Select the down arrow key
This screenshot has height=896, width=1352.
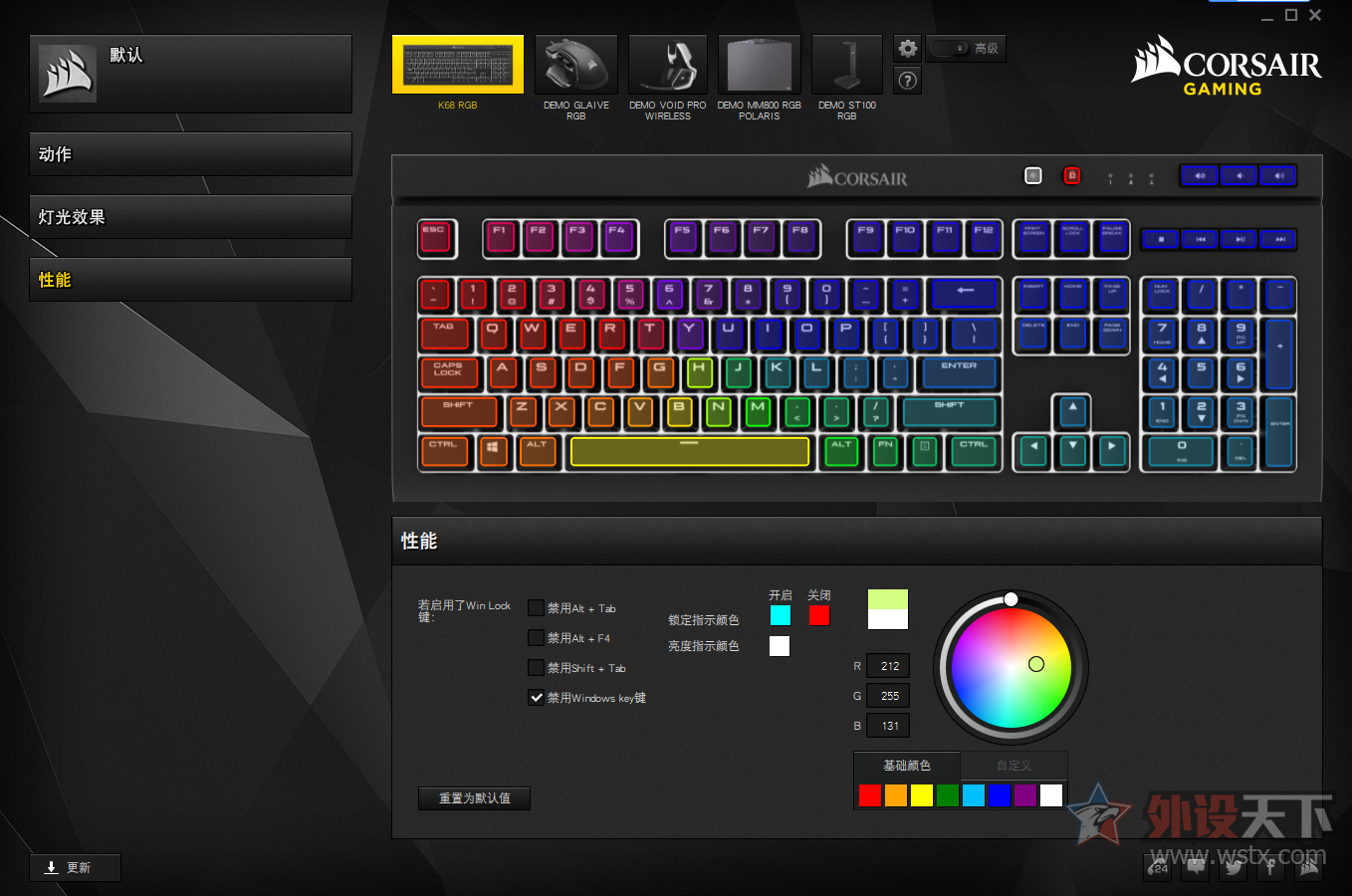tap(1072, 451)
